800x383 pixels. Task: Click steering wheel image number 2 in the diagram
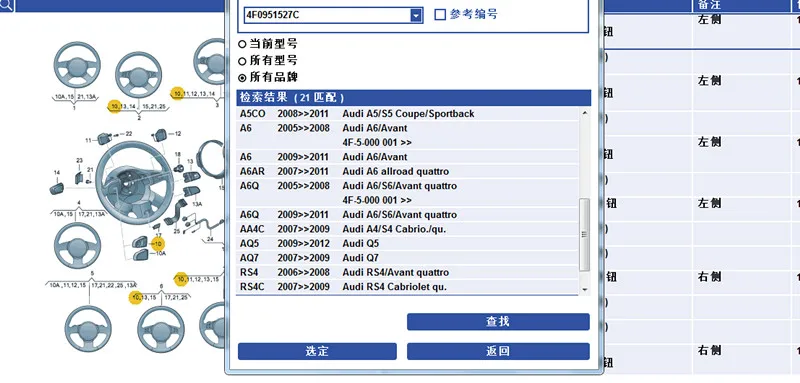138,74
